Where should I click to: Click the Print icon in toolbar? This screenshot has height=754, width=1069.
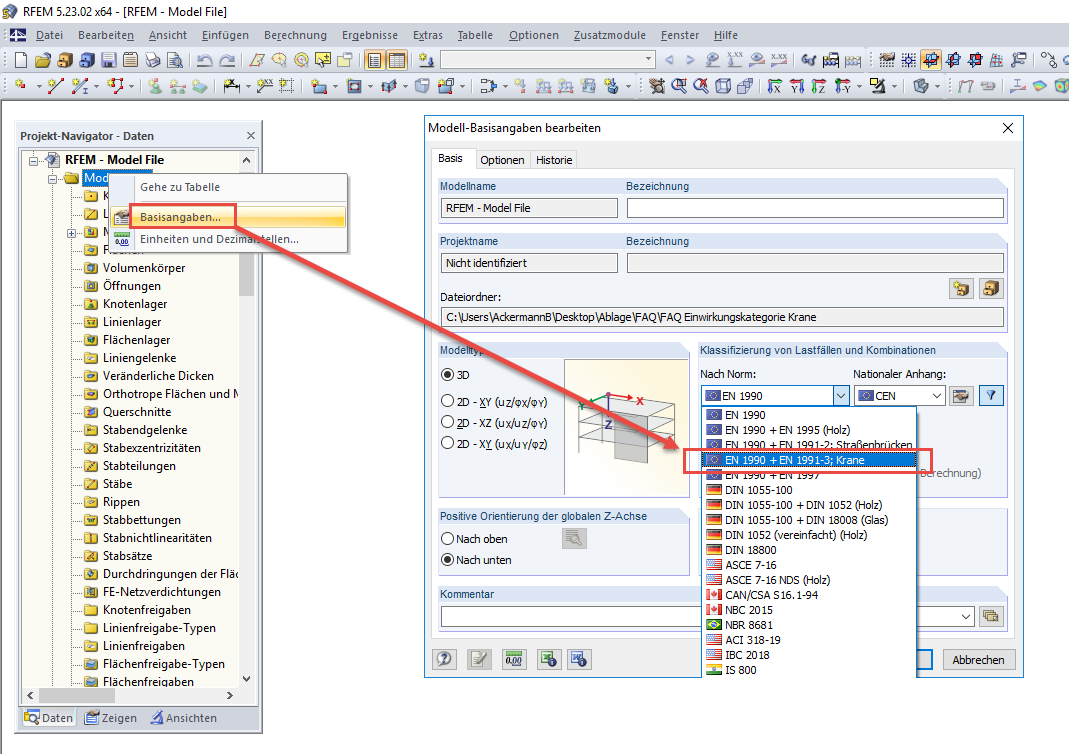[153, 60]
